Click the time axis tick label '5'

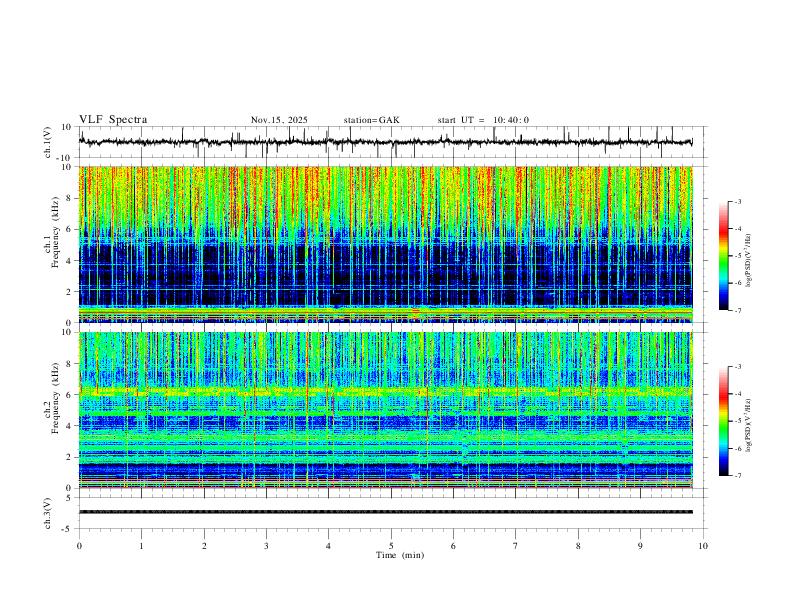[x=391, y=546]
